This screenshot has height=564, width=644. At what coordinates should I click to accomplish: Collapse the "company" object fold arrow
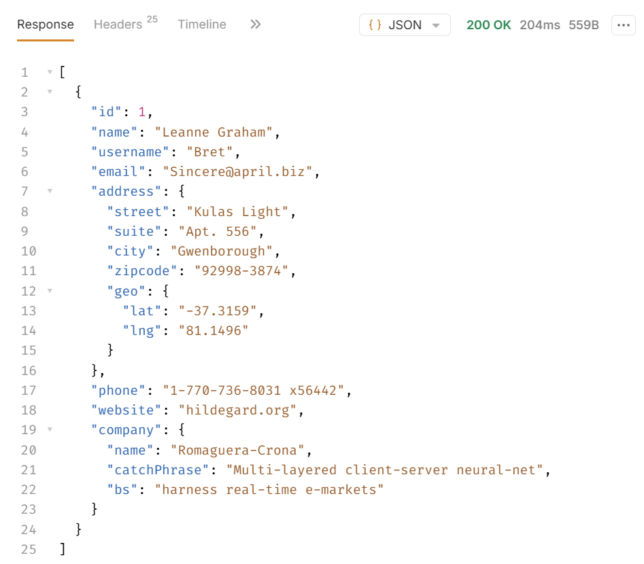[x=50, y=430]
